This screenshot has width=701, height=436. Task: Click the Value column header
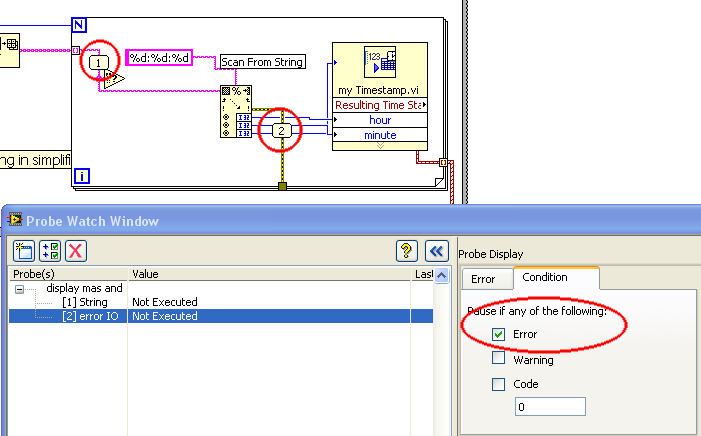269,274
